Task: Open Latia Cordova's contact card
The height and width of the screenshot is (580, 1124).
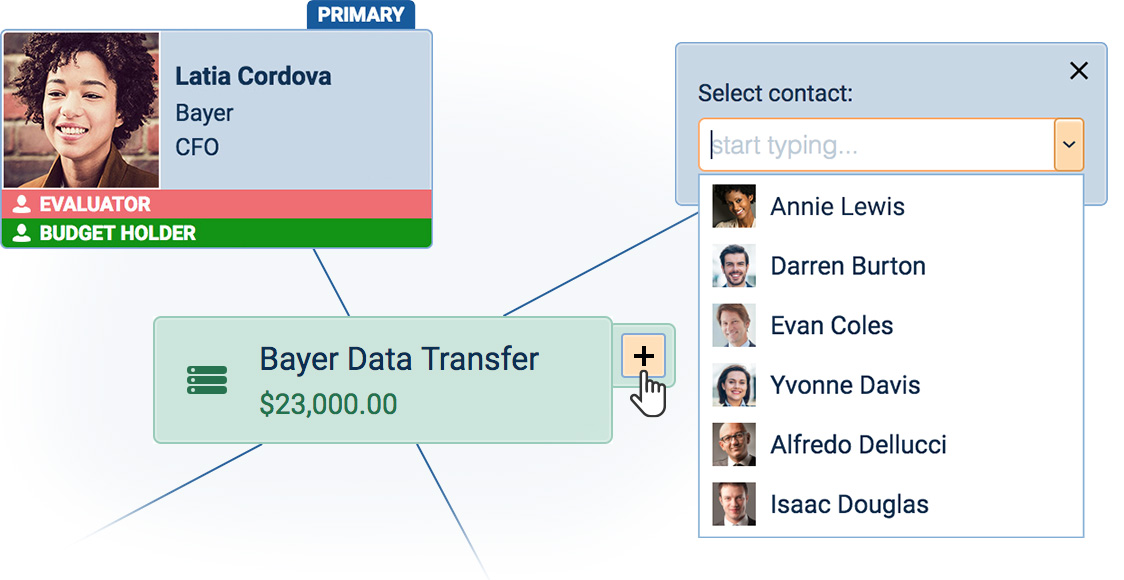Action: [x=252, y=75]
